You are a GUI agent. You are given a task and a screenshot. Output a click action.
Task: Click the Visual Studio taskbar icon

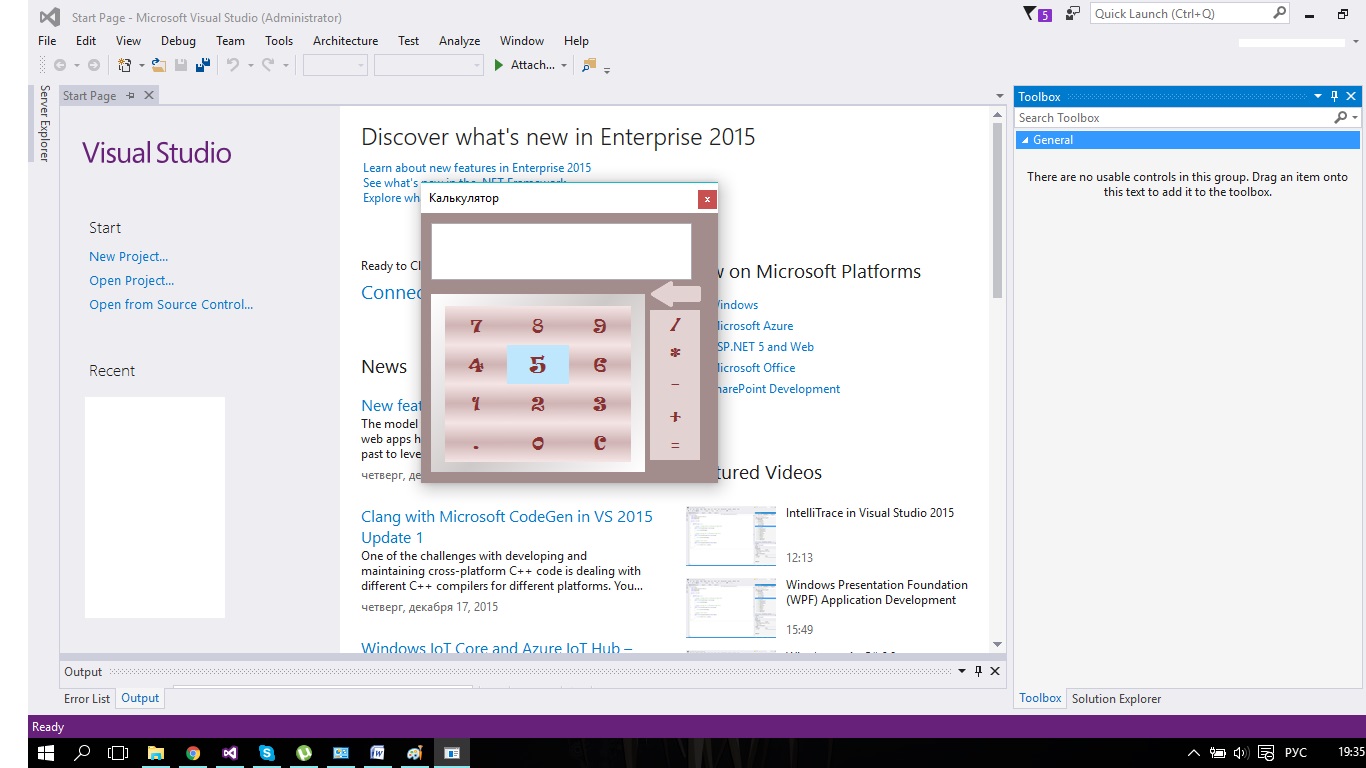point(230,753)
